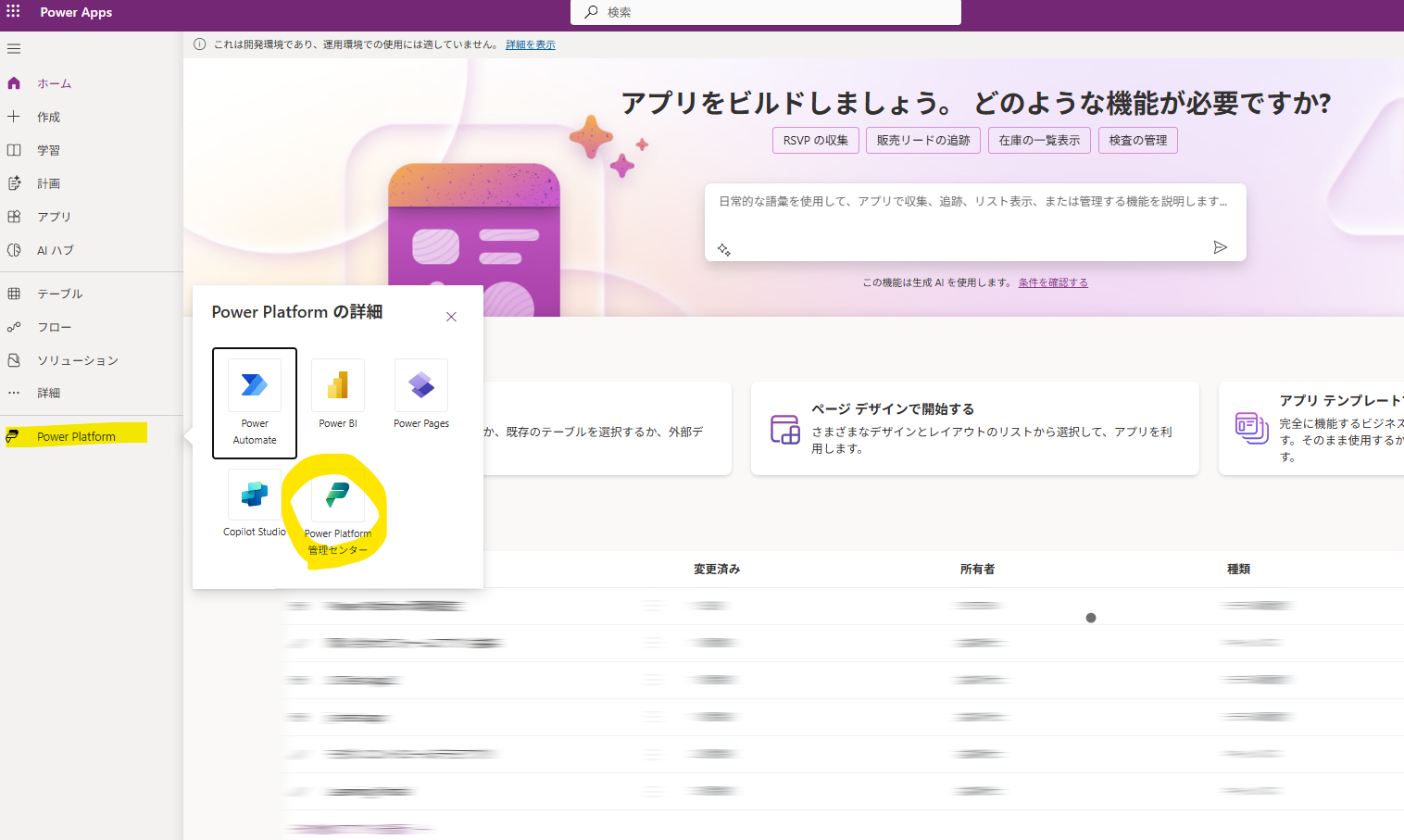Click the magnifier icon in the search box

coord(591,12)
